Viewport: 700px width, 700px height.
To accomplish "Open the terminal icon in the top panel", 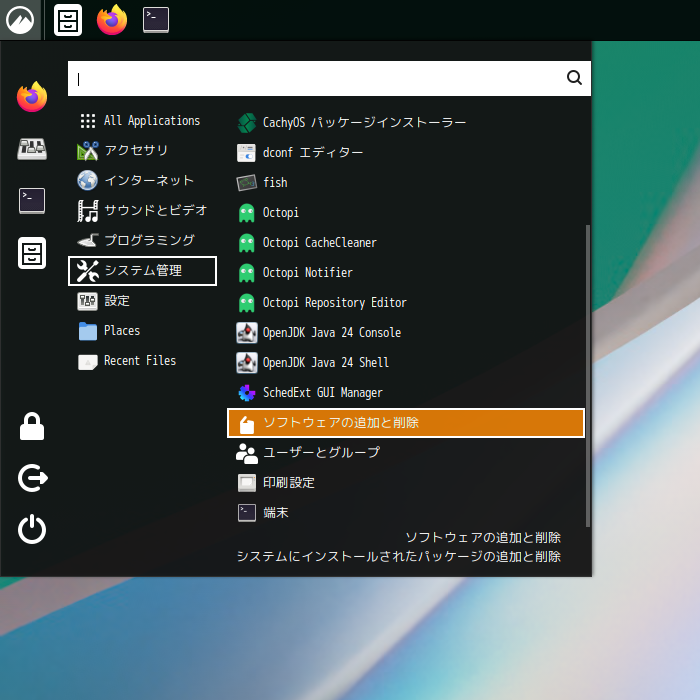I will (155, 20).
